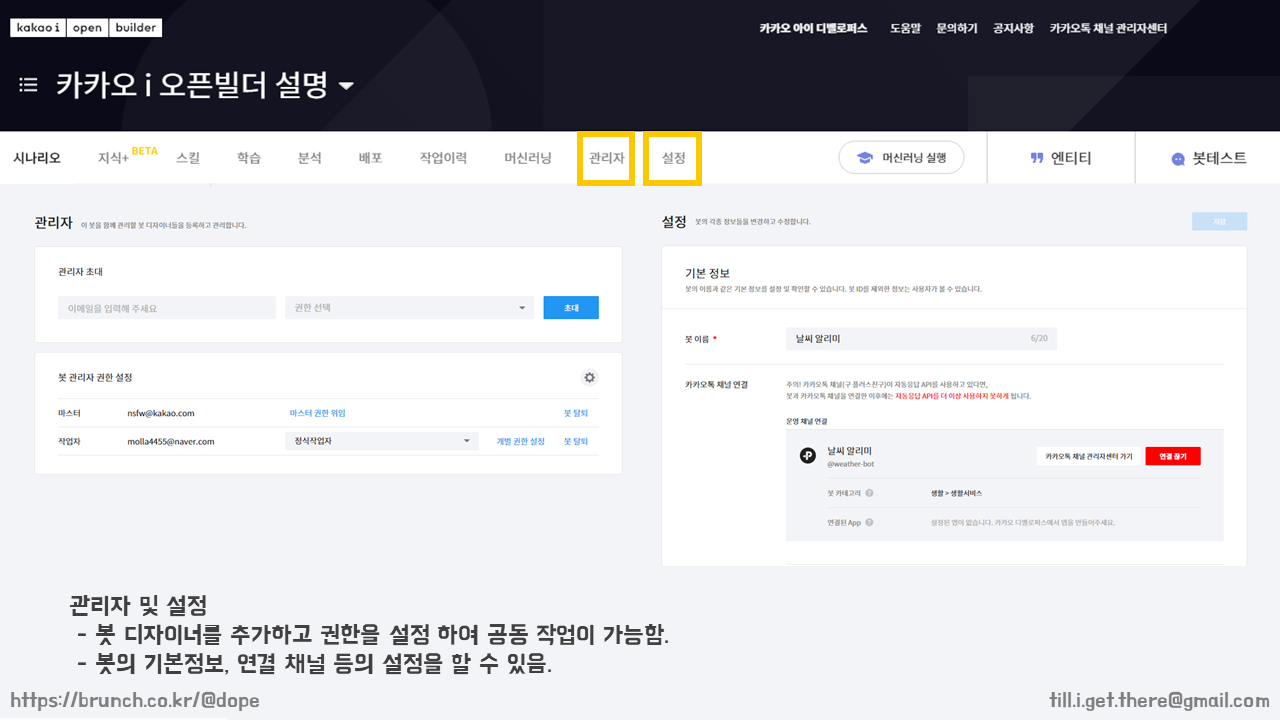This screenshot has width=1280, height=720.
Task: Open the 엔티티 panel
Action: [x=1061, y=158]
